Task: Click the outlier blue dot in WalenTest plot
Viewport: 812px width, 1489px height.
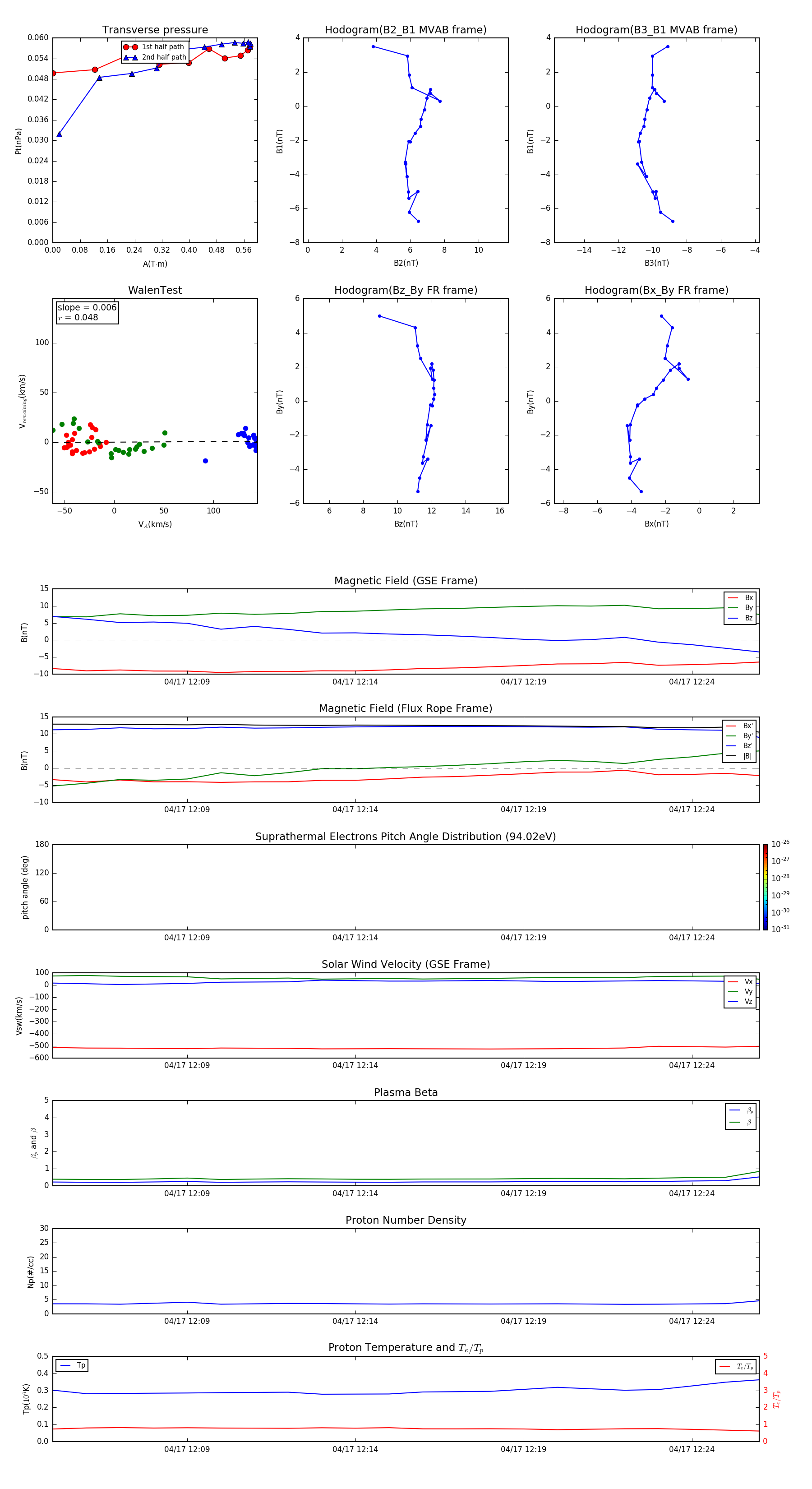Action: coord(205,461)
